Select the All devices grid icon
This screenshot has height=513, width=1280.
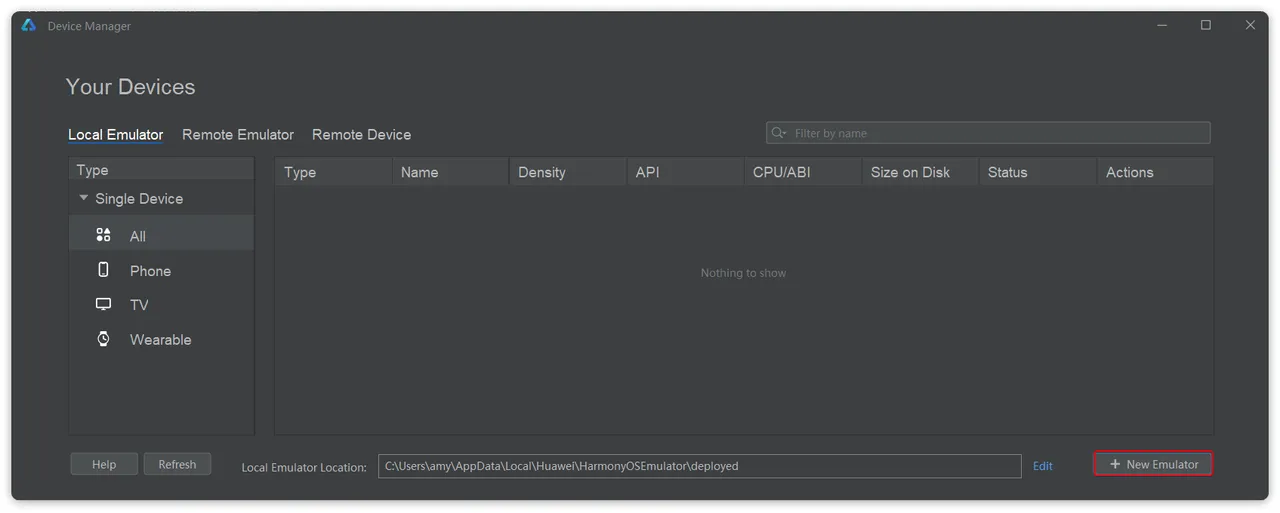(103, 235)
